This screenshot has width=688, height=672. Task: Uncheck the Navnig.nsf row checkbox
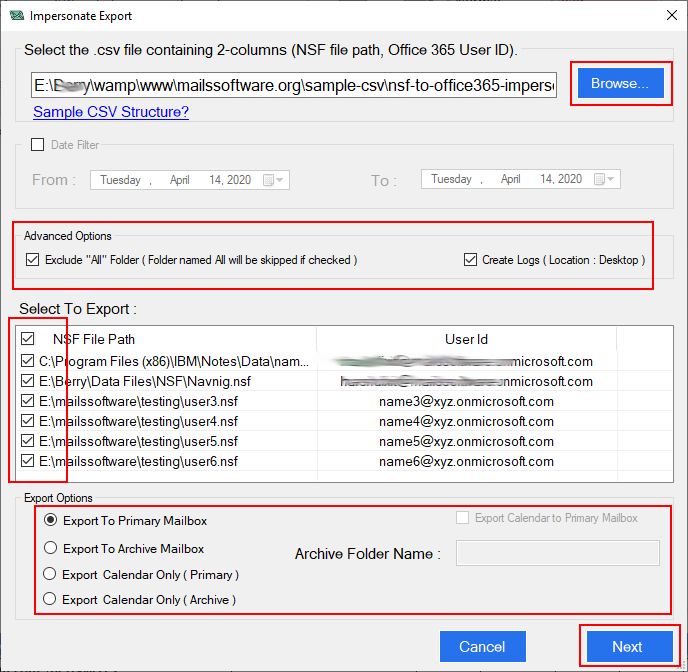tap(28, 381)
